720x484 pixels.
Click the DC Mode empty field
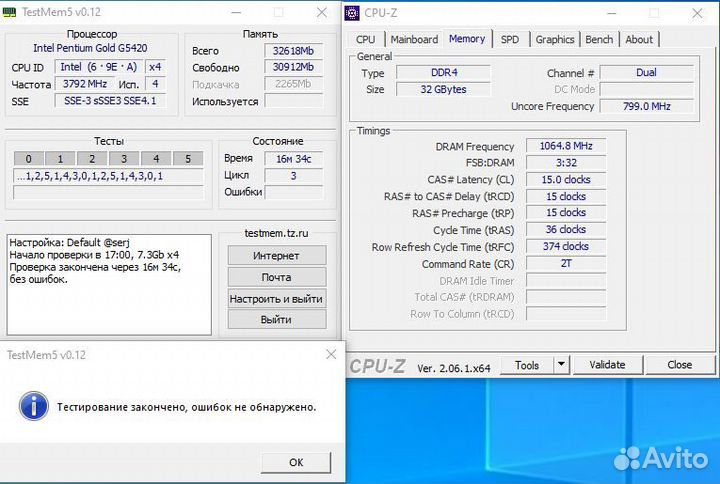click(646, 90)
